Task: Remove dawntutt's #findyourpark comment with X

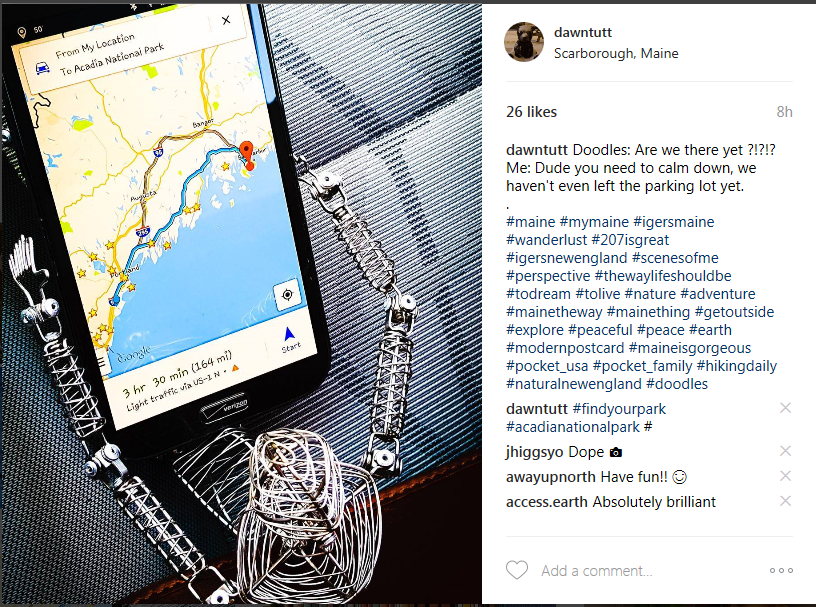Action: pyautogui.click(x=785, y=408)
